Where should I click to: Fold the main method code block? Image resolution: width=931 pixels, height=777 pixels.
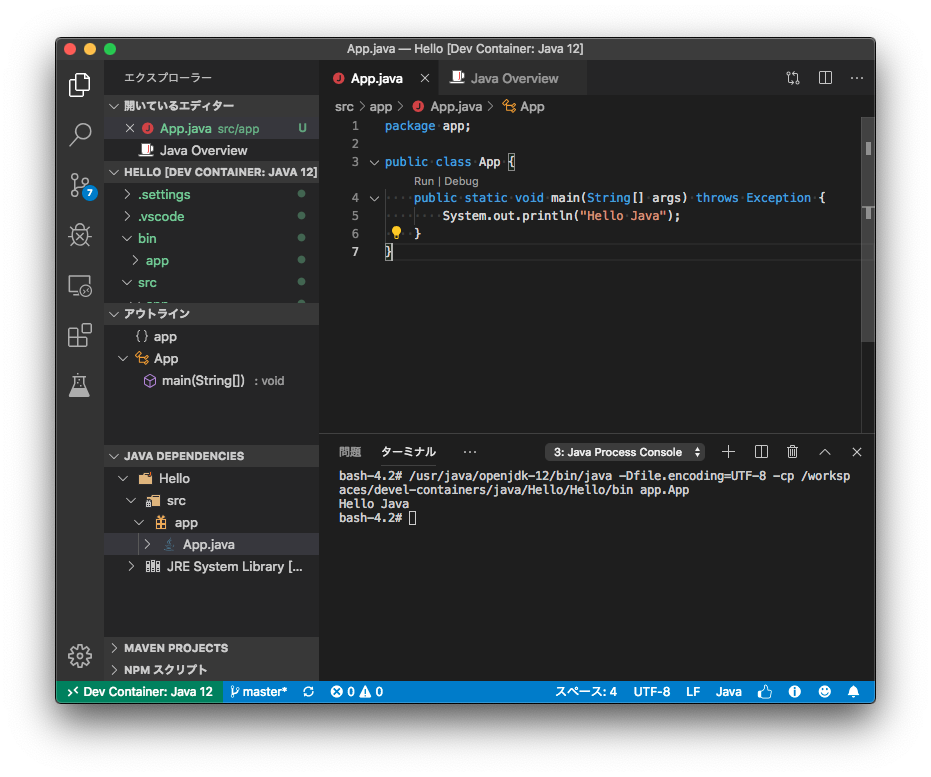click(374, 198)
